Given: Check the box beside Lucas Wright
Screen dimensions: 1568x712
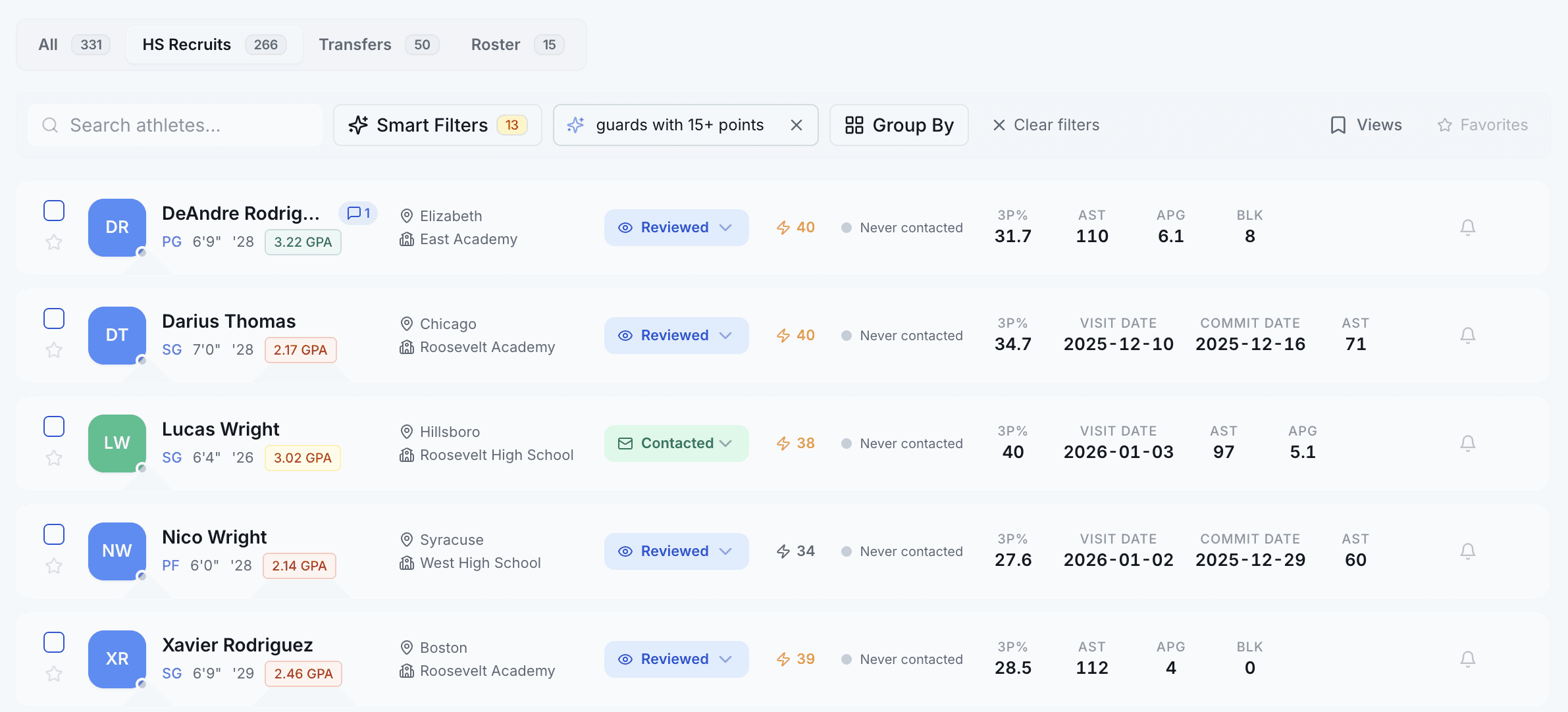Looking at the screenshot, I should [54, 426].
